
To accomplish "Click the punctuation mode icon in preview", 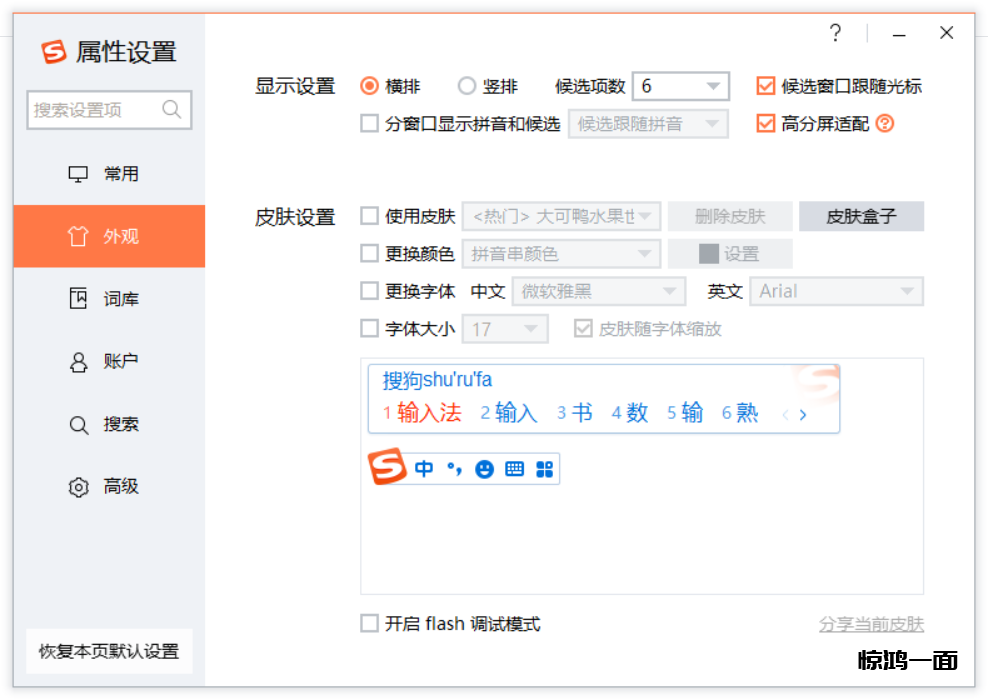I will coord(455,468).
